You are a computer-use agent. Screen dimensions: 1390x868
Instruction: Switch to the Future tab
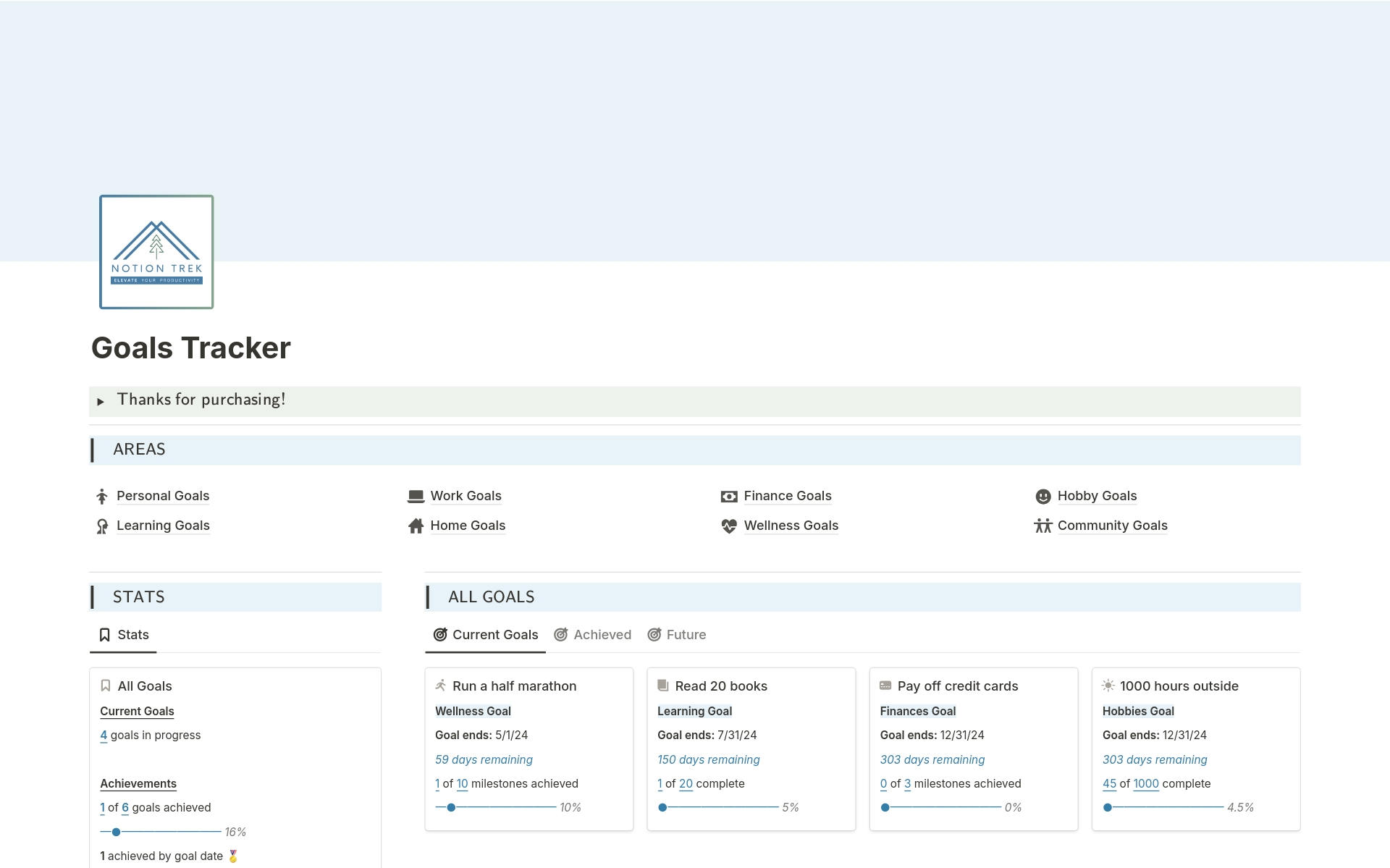(x=677, y=635)
